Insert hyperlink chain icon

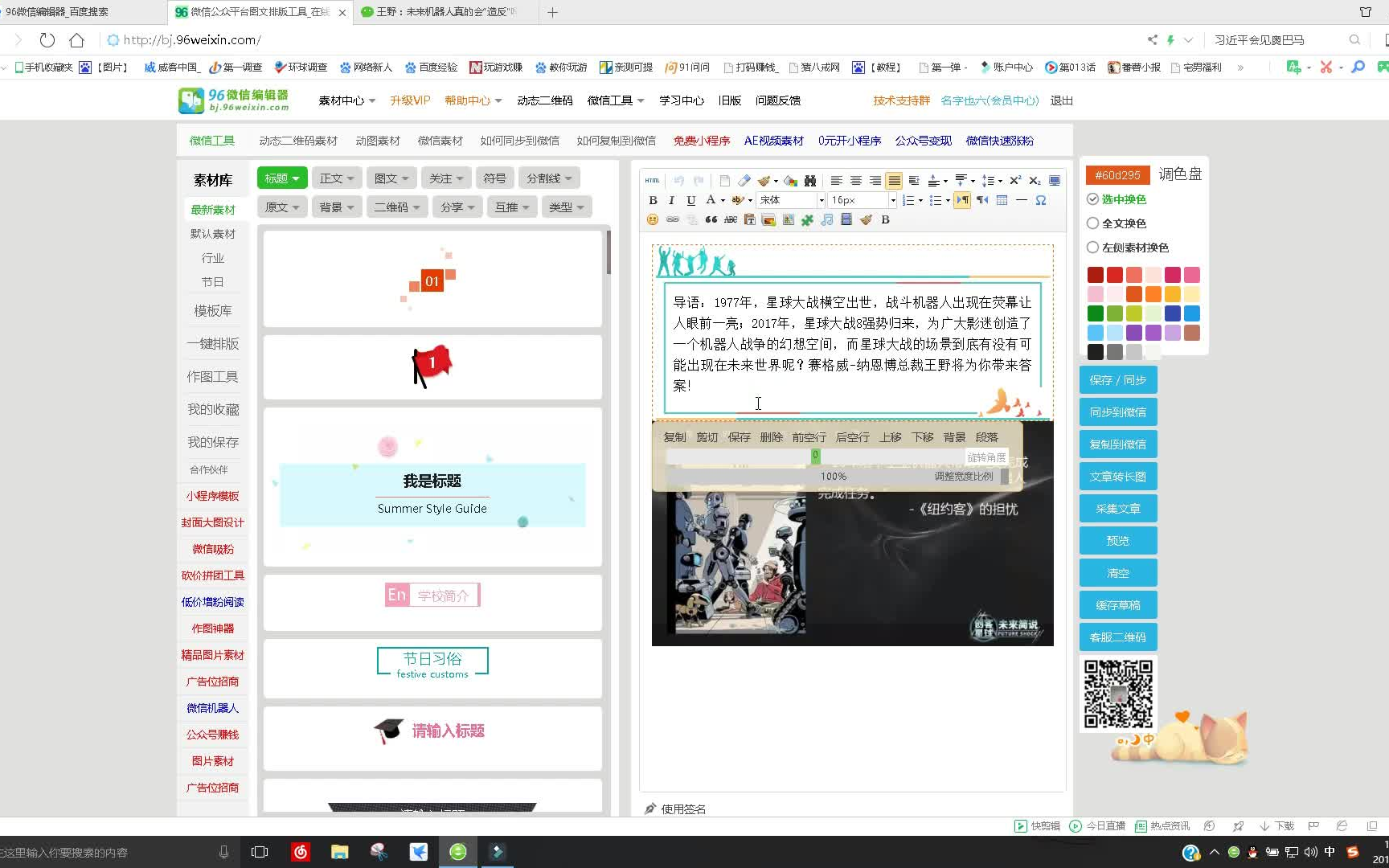coord(672,219)
